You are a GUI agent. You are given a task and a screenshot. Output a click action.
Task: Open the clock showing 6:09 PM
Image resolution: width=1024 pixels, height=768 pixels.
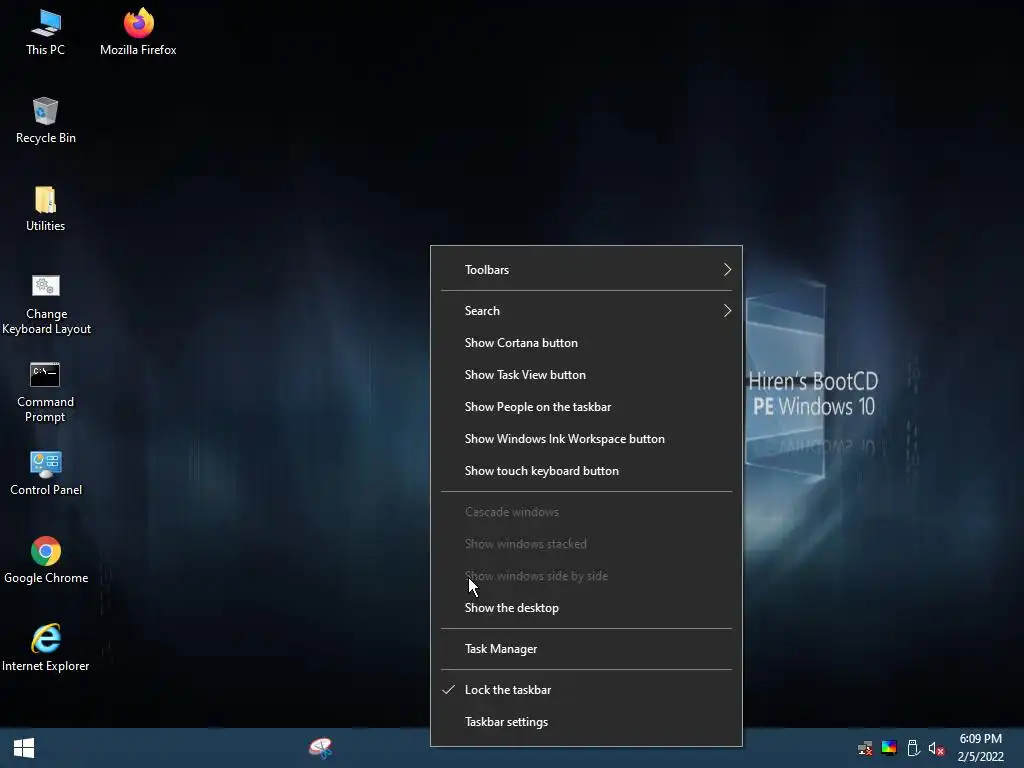coord(980,748)
